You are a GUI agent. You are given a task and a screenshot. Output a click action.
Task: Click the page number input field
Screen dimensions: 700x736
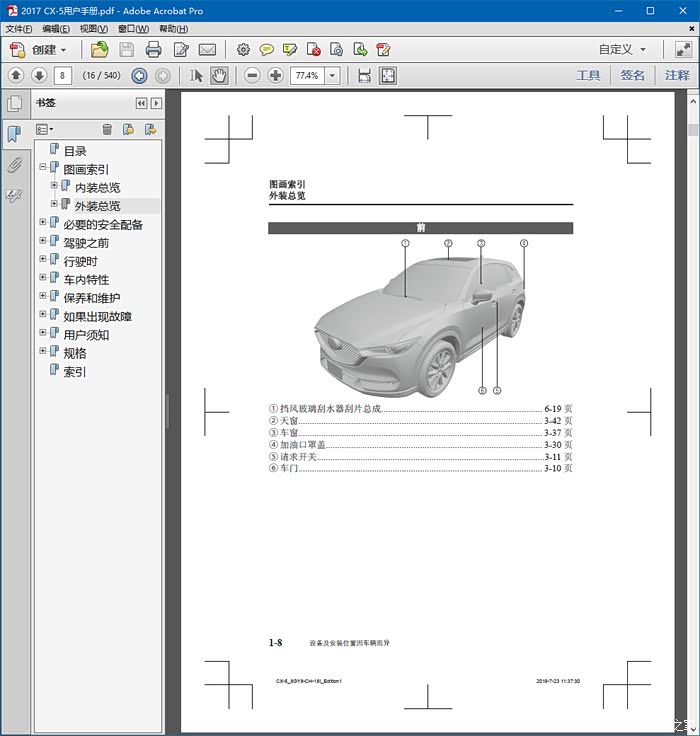(62, 75)
